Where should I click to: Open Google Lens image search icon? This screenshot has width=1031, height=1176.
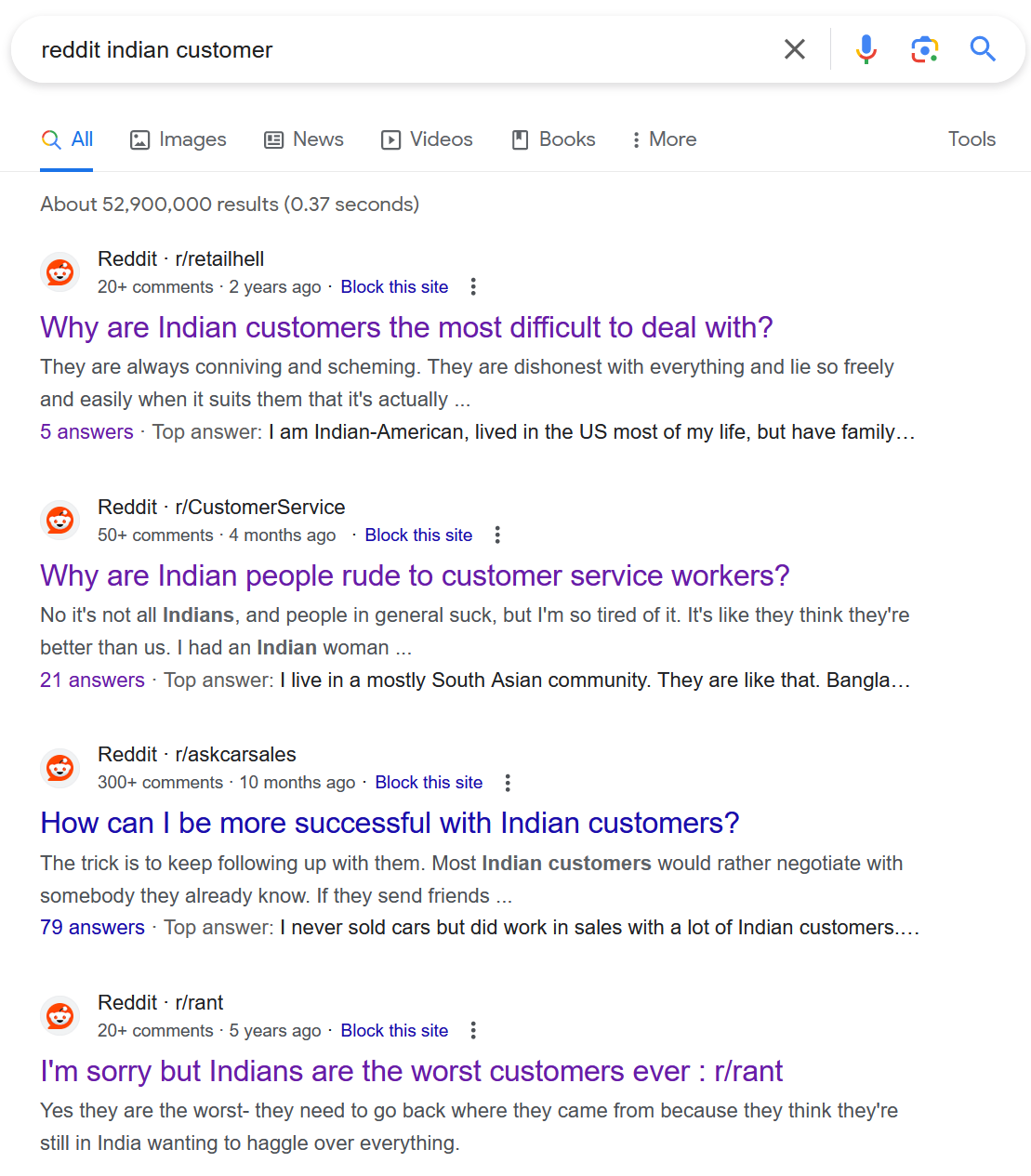[x=924, y=49]
